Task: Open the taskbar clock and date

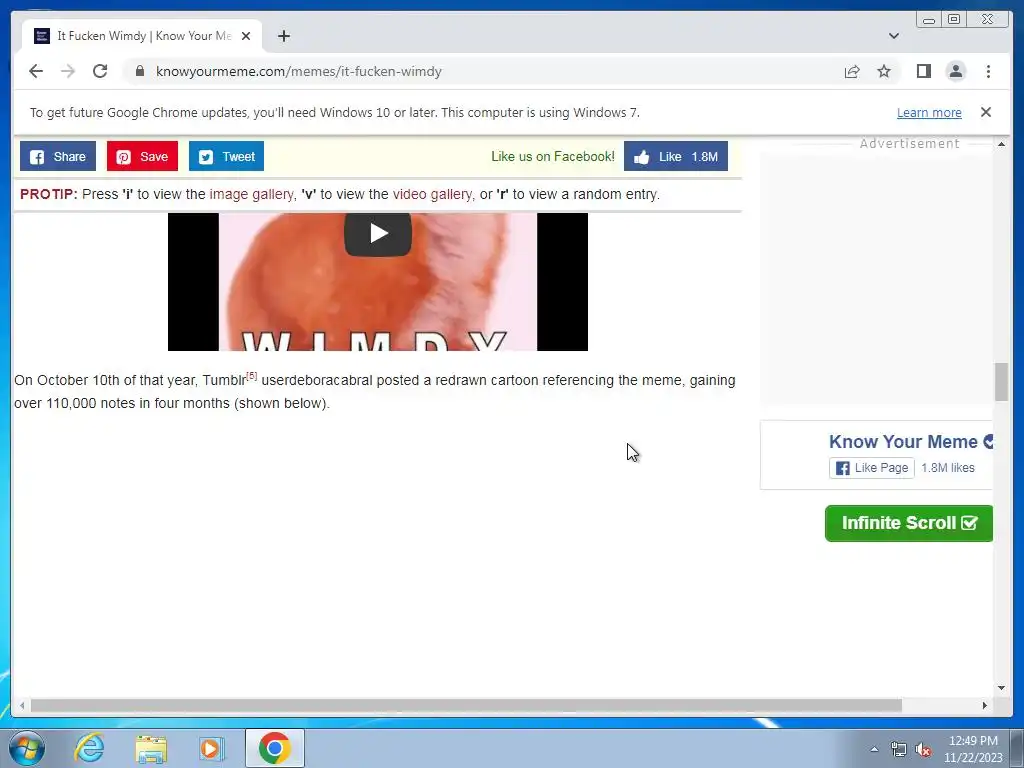Action: point(973,749)
